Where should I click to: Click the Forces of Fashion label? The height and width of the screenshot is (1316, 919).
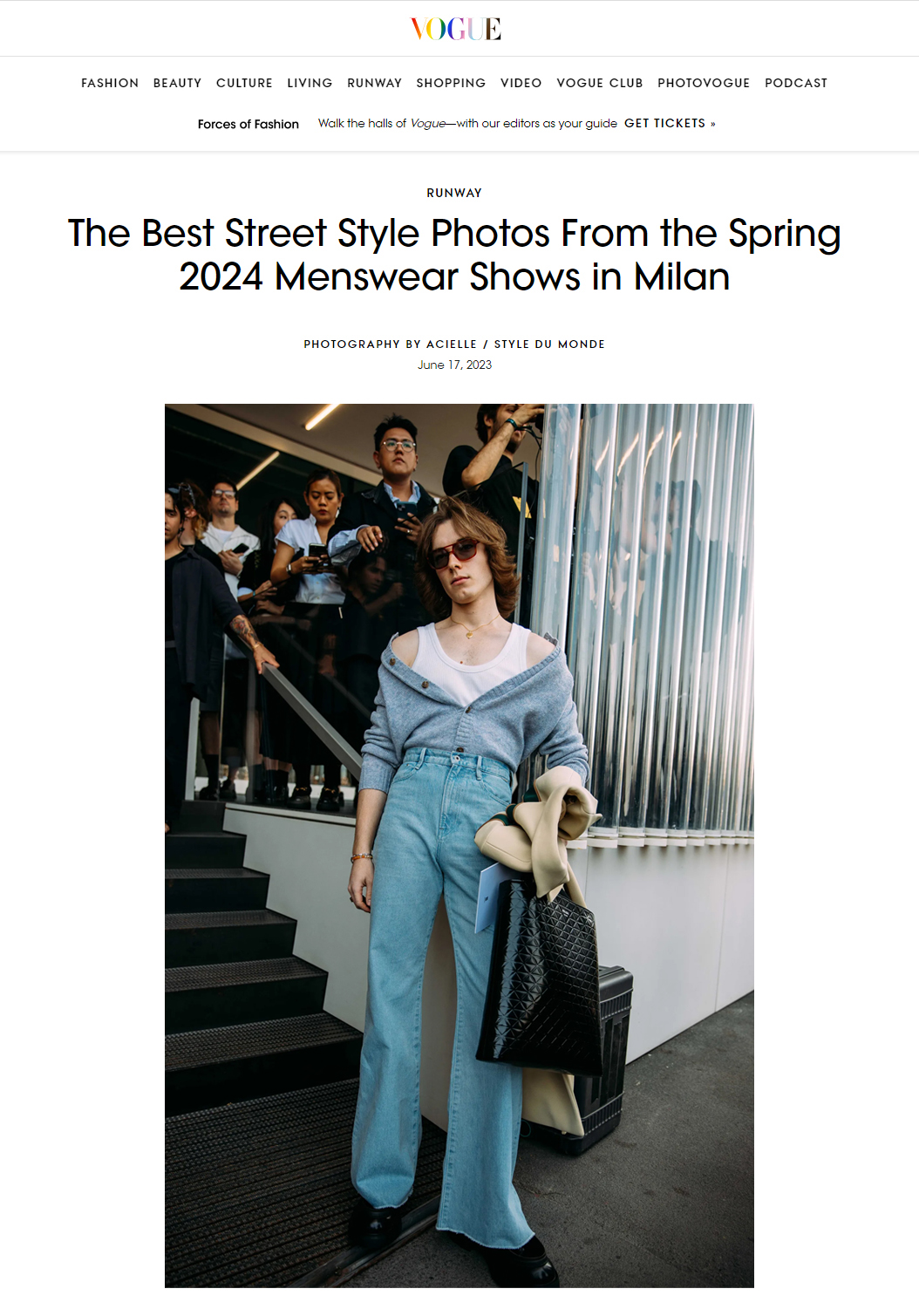(x=248, y=124)
